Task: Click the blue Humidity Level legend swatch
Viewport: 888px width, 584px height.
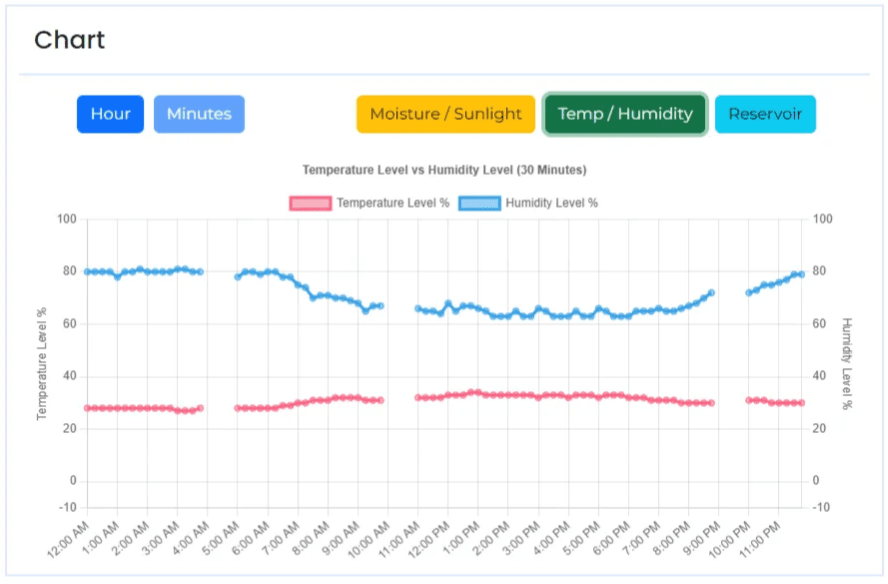Action: pyautogui.click(x=479, y=203)
